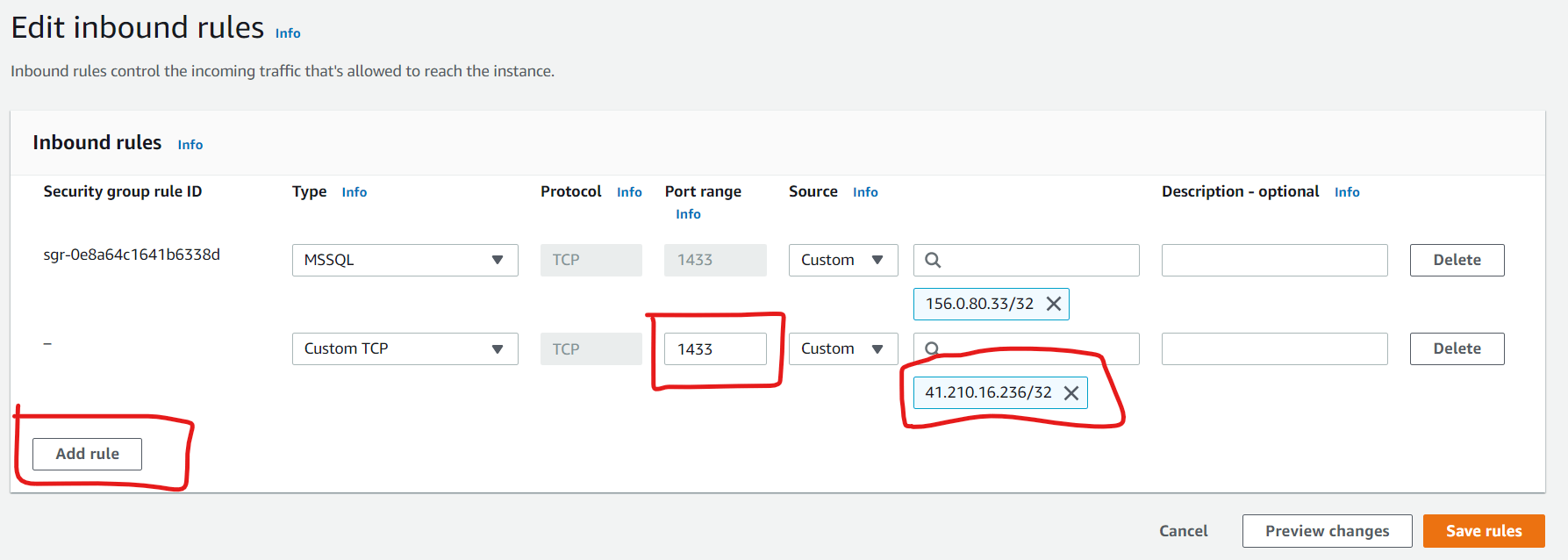Remove the 41.210.16.236/32 source tag

tap(1071, 392)
